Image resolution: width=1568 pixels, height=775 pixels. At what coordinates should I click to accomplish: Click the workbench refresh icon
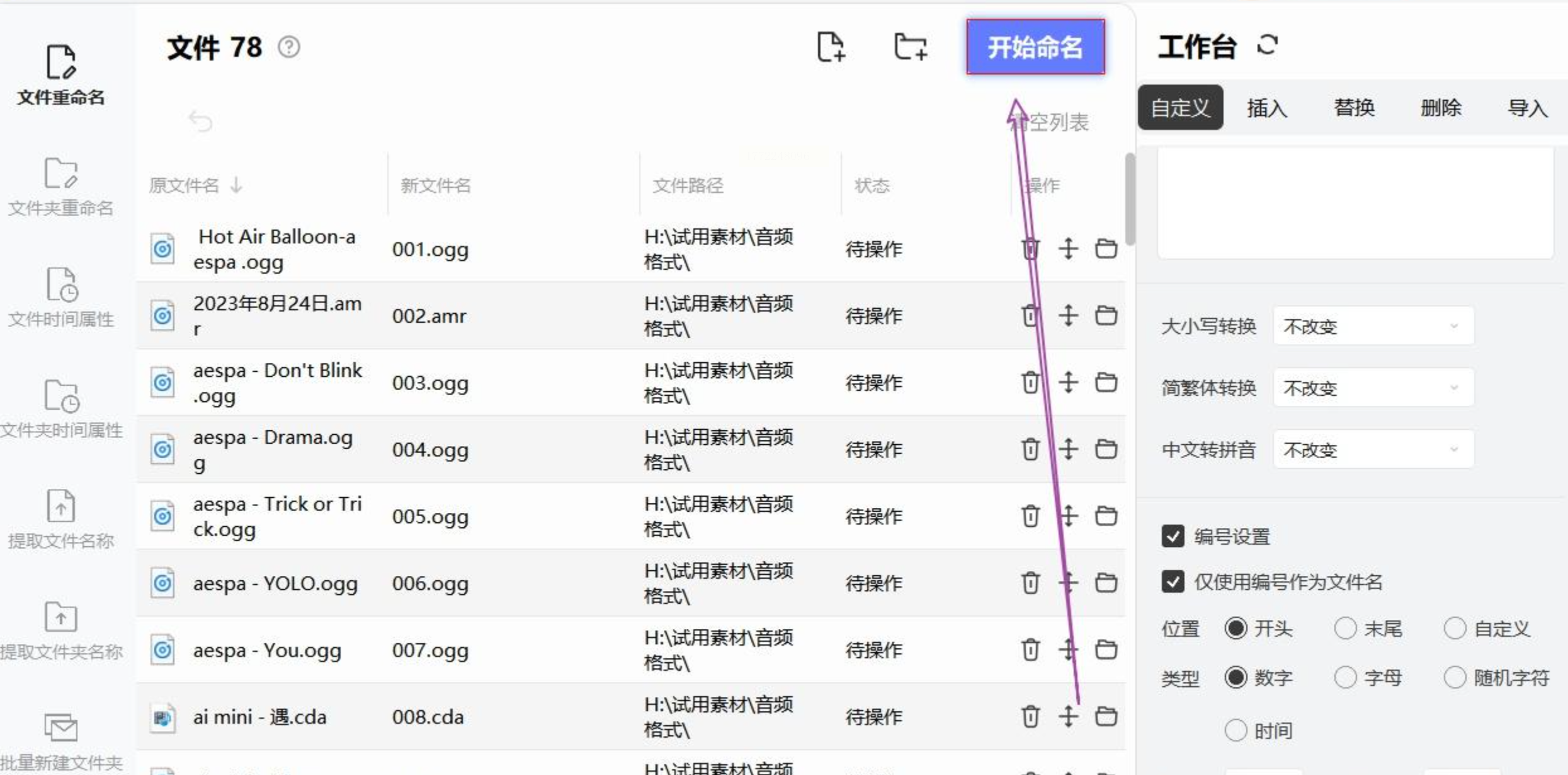(x=1267, y=45)
